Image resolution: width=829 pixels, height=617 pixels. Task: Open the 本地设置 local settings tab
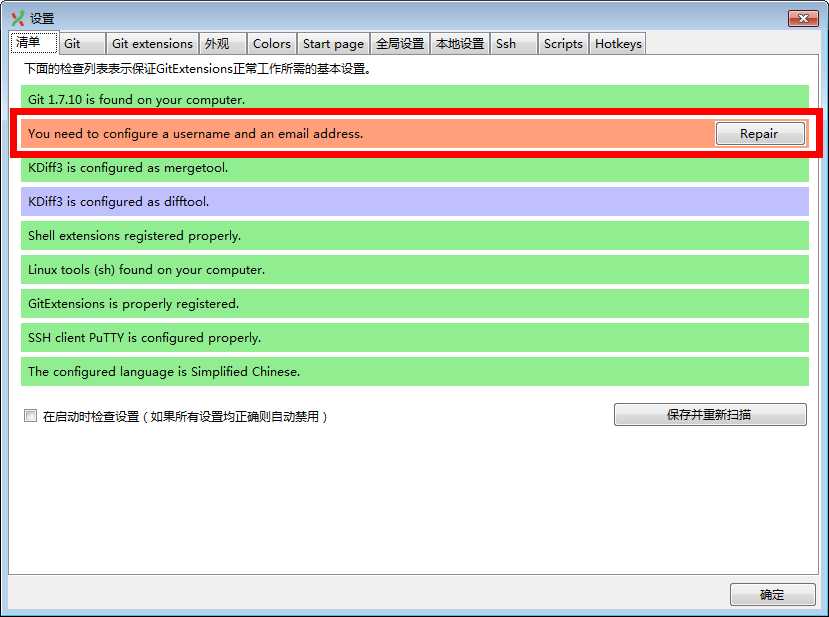[460, 44]
